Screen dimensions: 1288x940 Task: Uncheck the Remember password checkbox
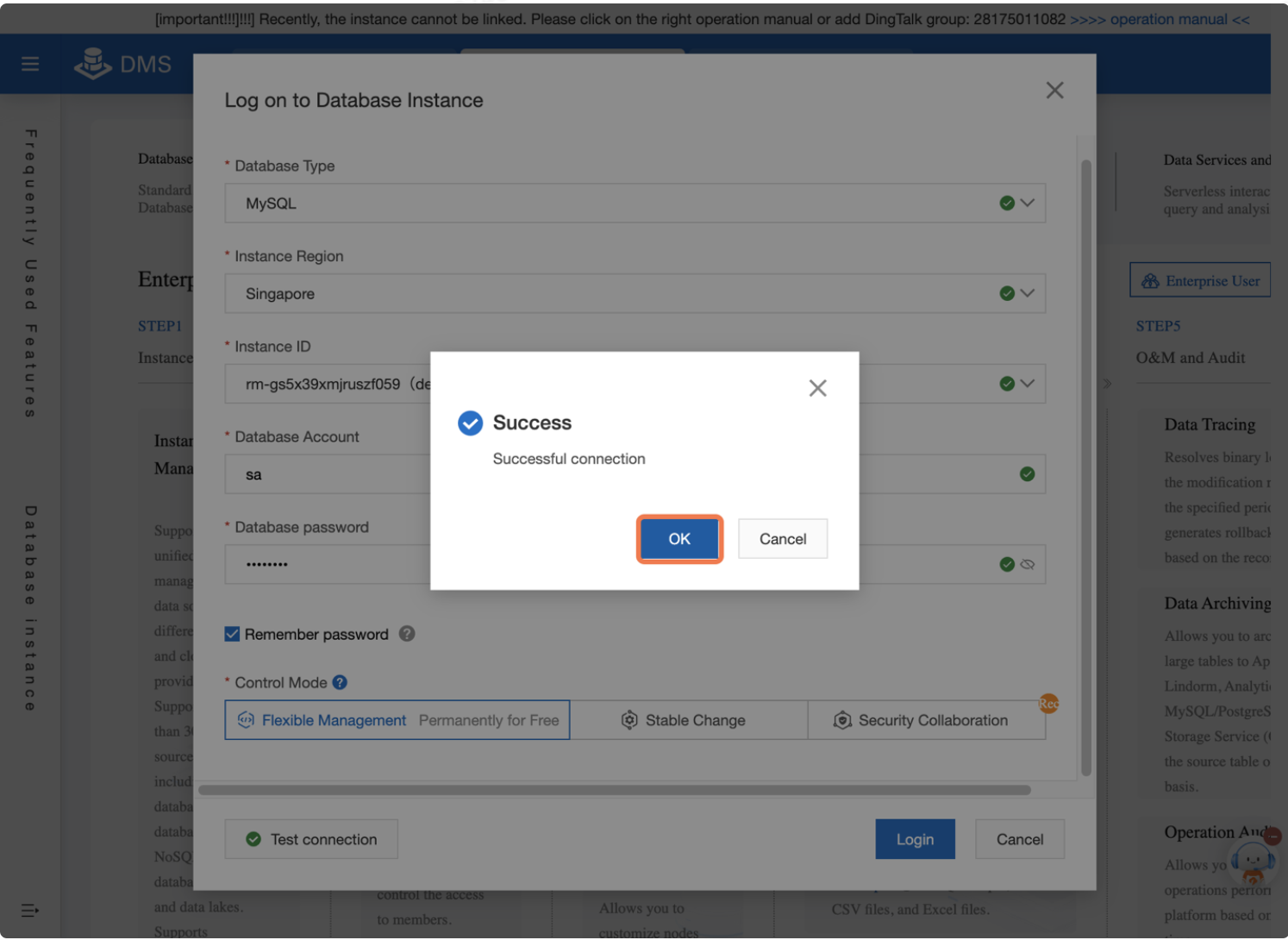[231, 633]
